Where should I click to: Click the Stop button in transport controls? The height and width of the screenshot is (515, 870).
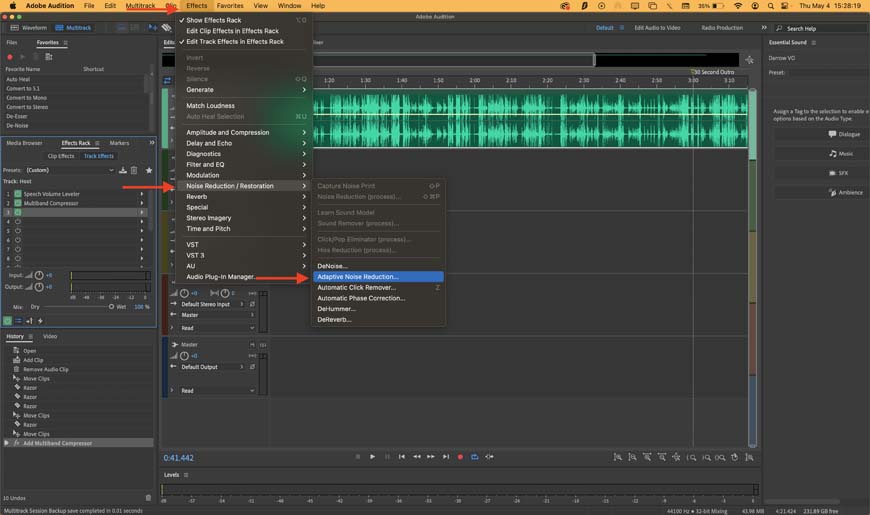click(358, 457)
